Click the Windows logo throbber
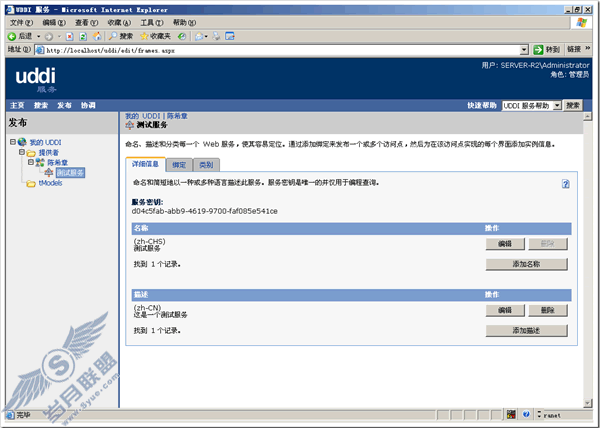The image size is (600, 428). pos(582,23)
